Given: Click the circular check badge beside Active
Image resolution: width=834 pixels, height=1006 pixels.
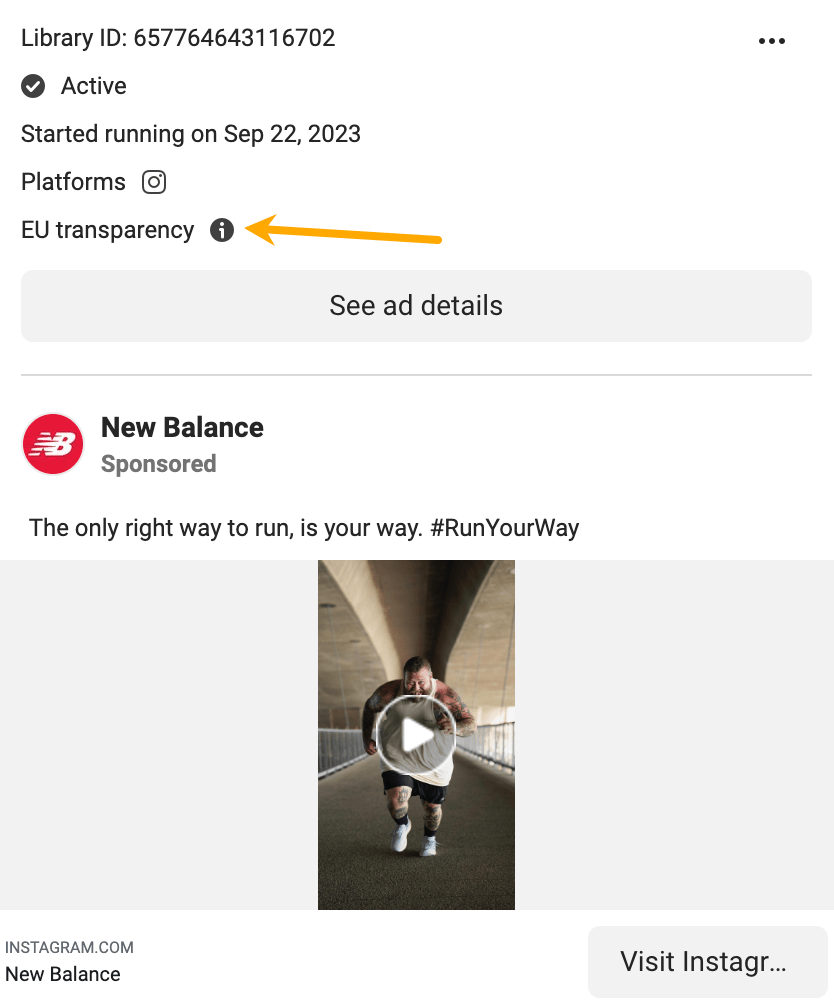Looking at the screenshot, I should click(33, 86).
